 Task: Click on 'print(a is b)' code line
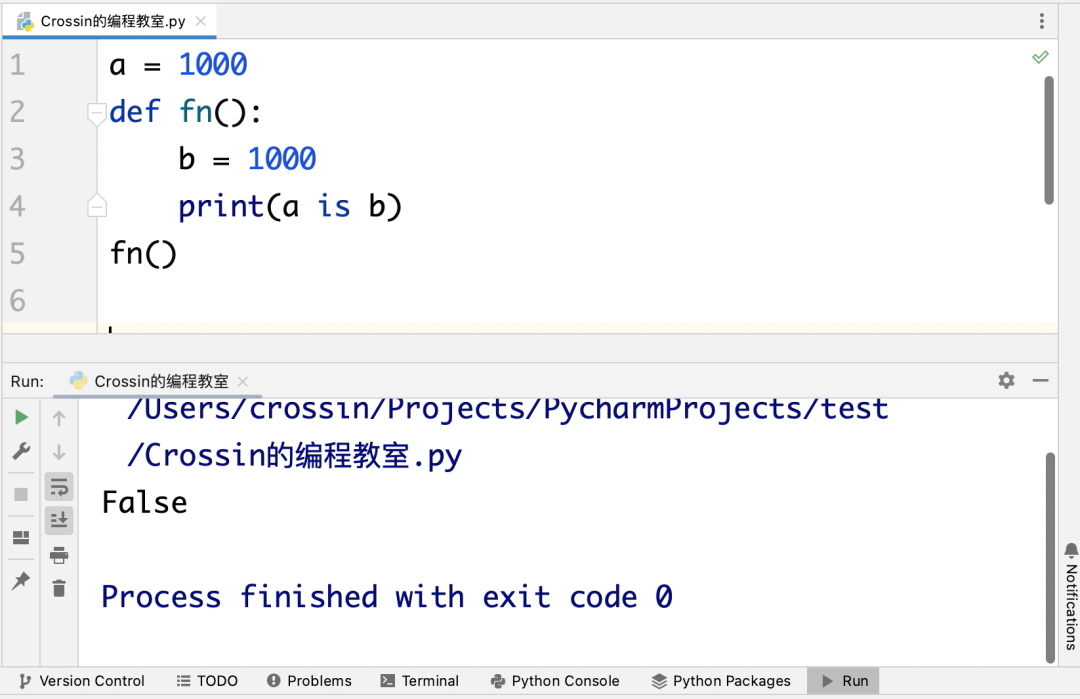coord(289,207)
